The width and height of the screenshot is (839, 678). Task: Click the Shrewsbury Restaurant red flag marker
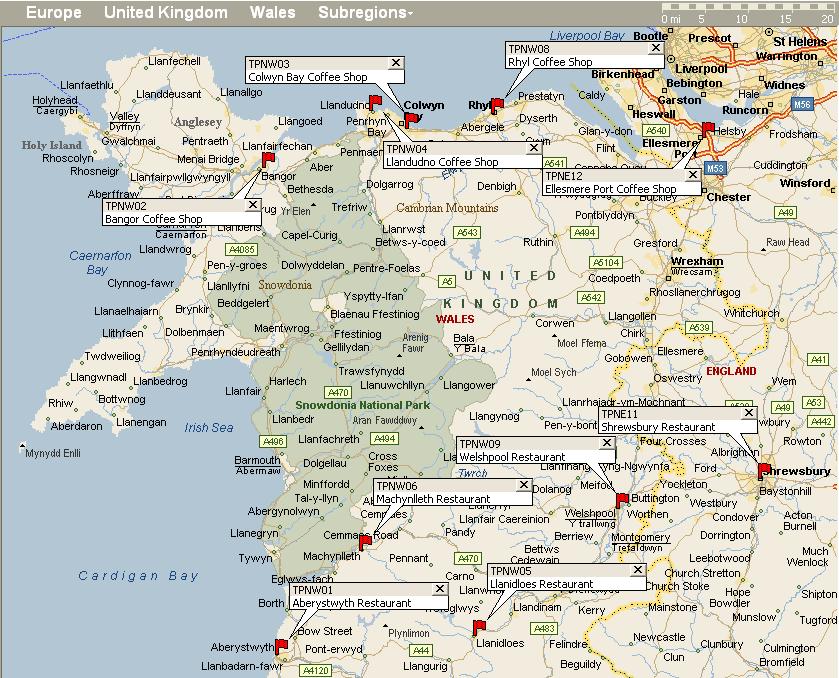pyautogui.click(x=765, y=470)
